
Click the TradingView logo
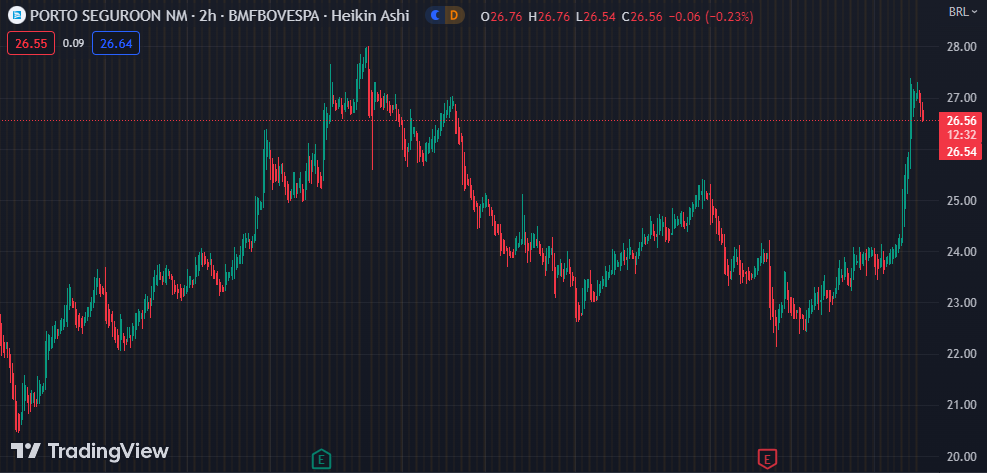[x=90, y=451]
